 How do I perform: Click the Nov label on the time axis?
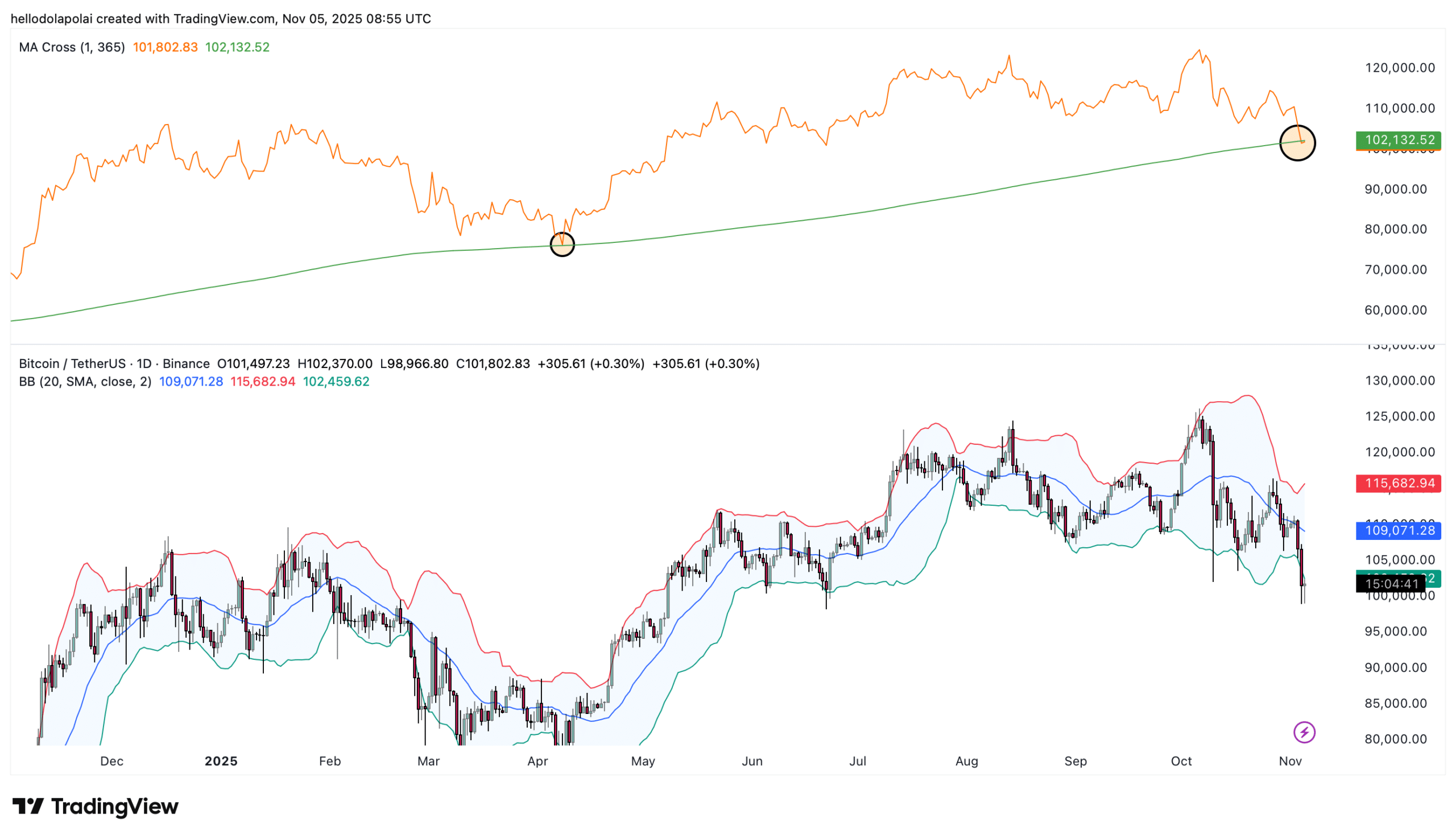click(1290, 761)
